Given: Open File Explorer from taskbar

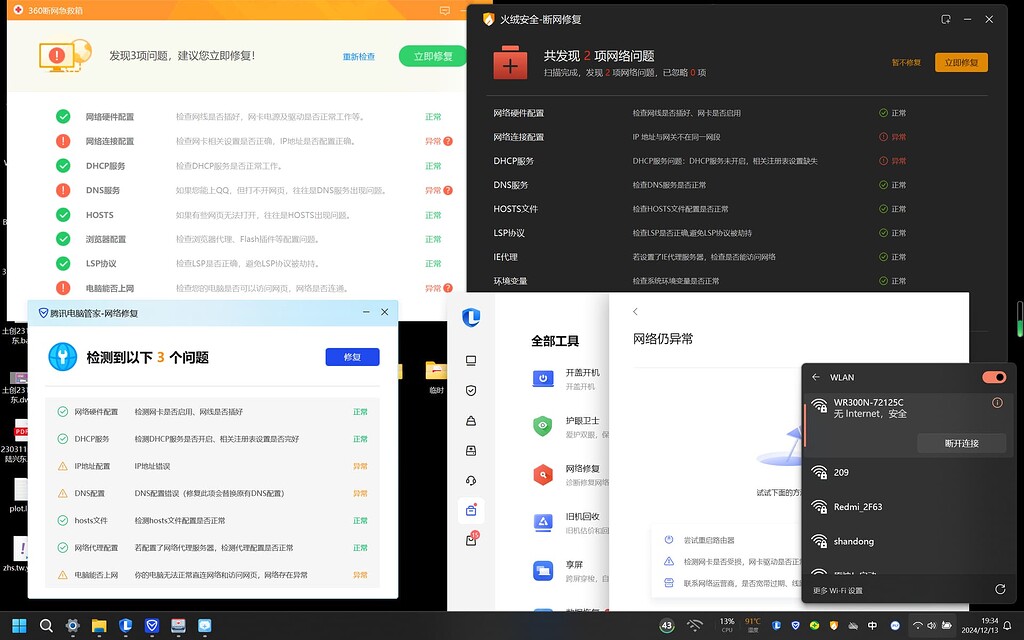Looking at the screenshot, I should [99, 626].
